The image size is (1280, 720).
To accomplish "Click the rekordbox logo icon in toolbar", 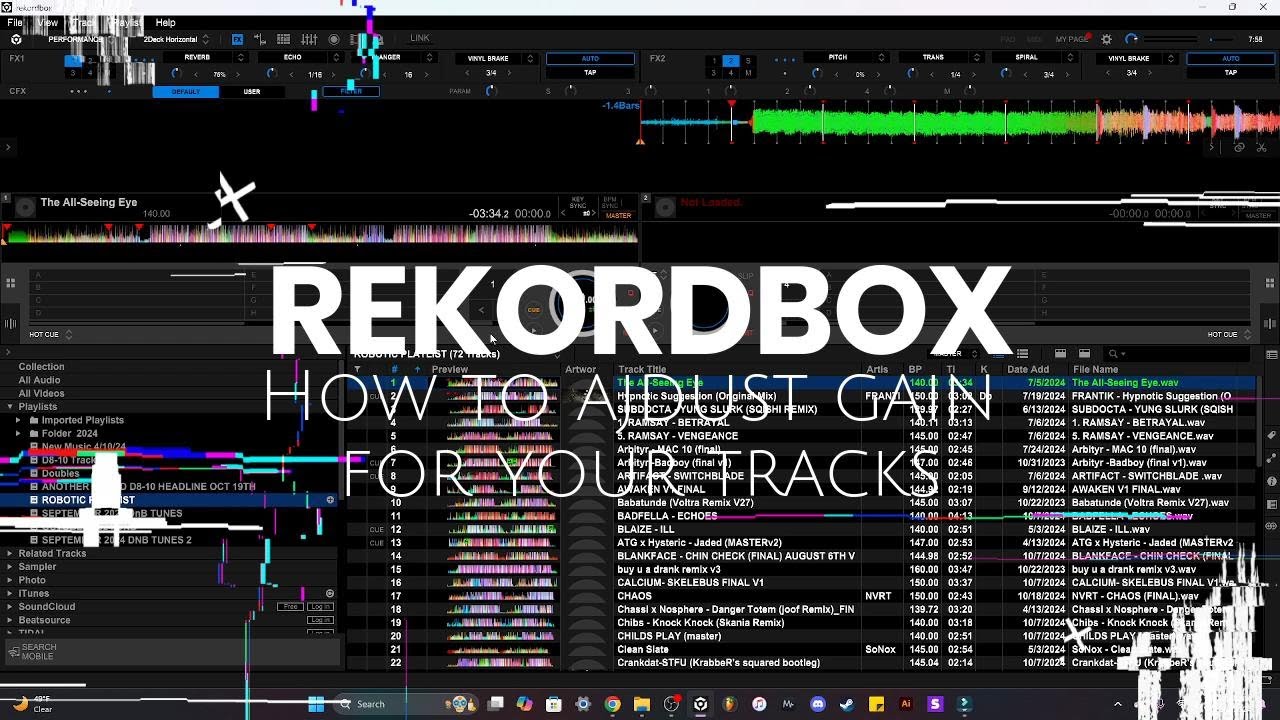I will pos(16,39).
